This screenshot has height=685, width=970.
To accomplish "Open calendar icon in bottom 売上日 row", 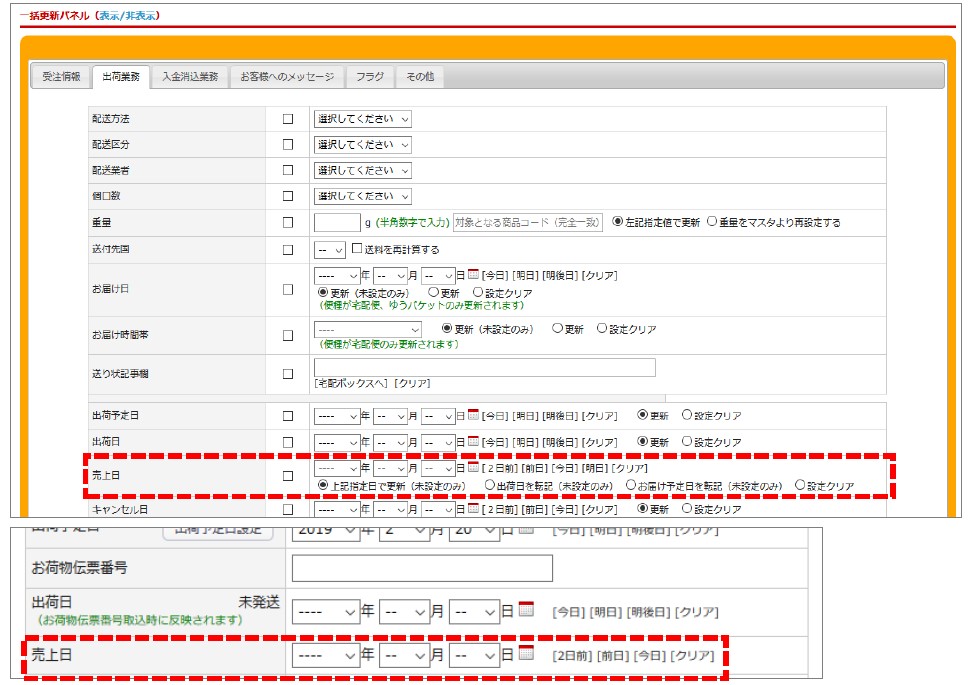I will (526, 655).
